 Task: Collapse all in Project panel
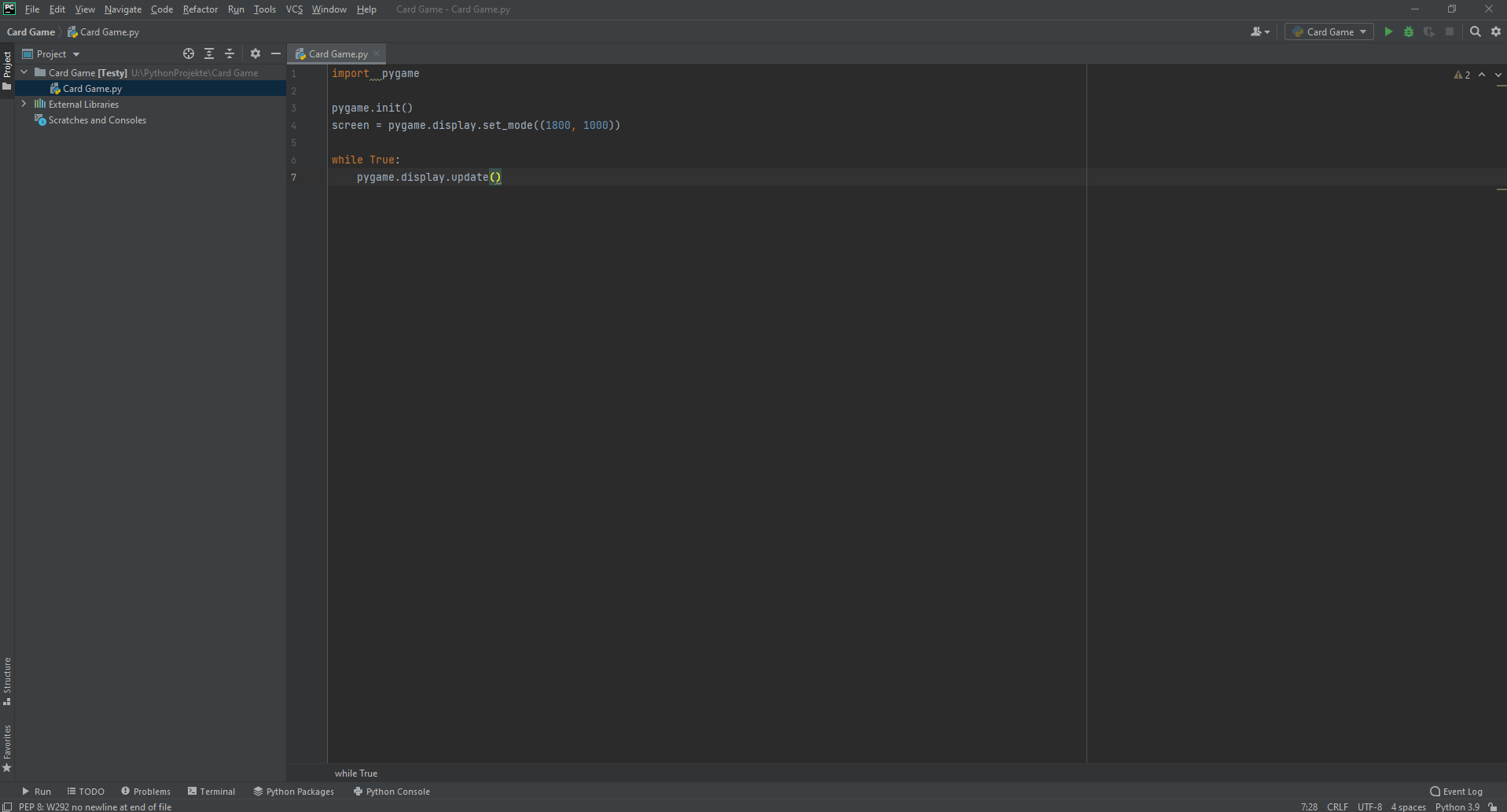click(230, 53)
